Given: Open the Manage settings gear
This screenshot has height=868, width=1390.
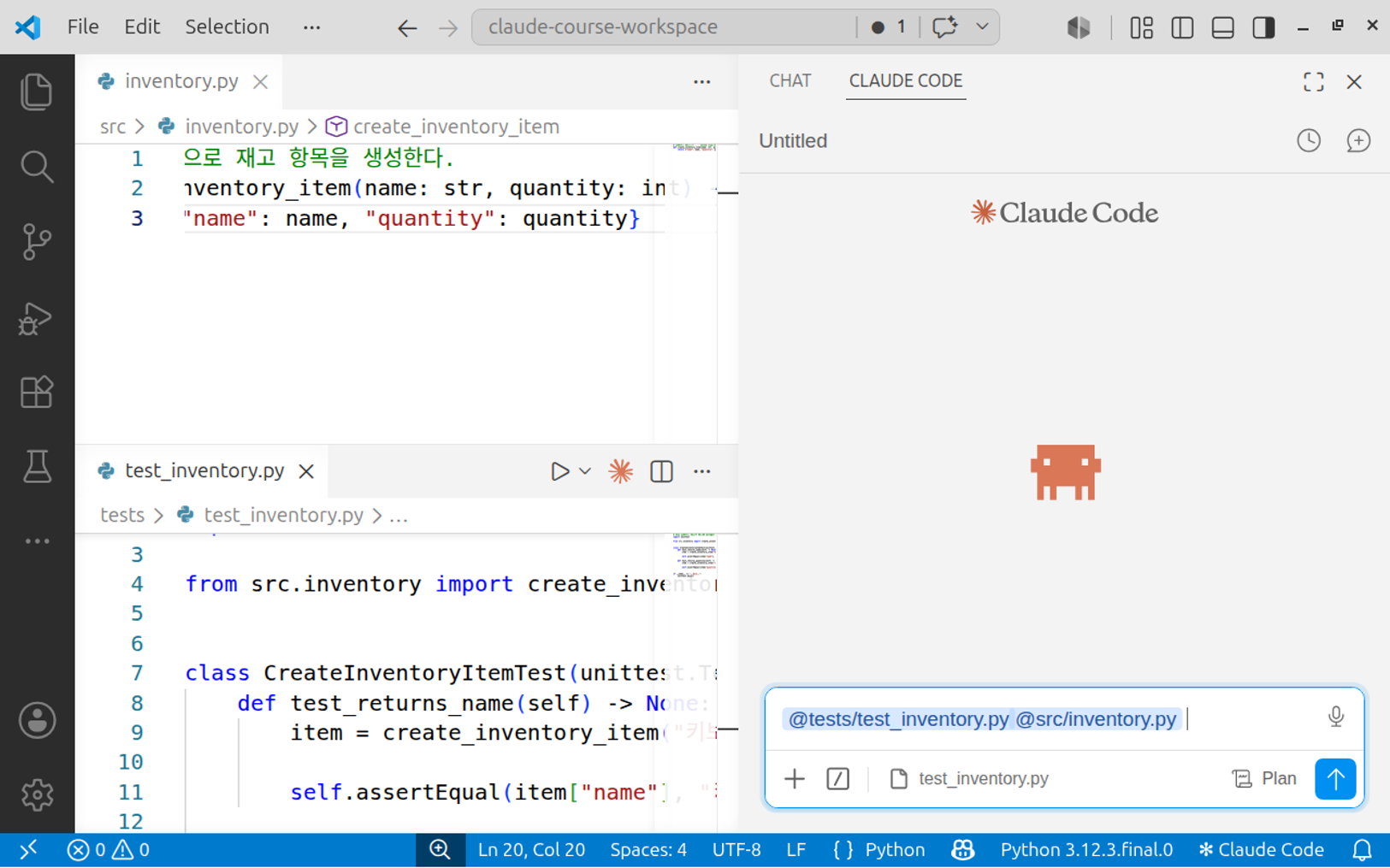Looking at the screenshot, I should [37, 795].
